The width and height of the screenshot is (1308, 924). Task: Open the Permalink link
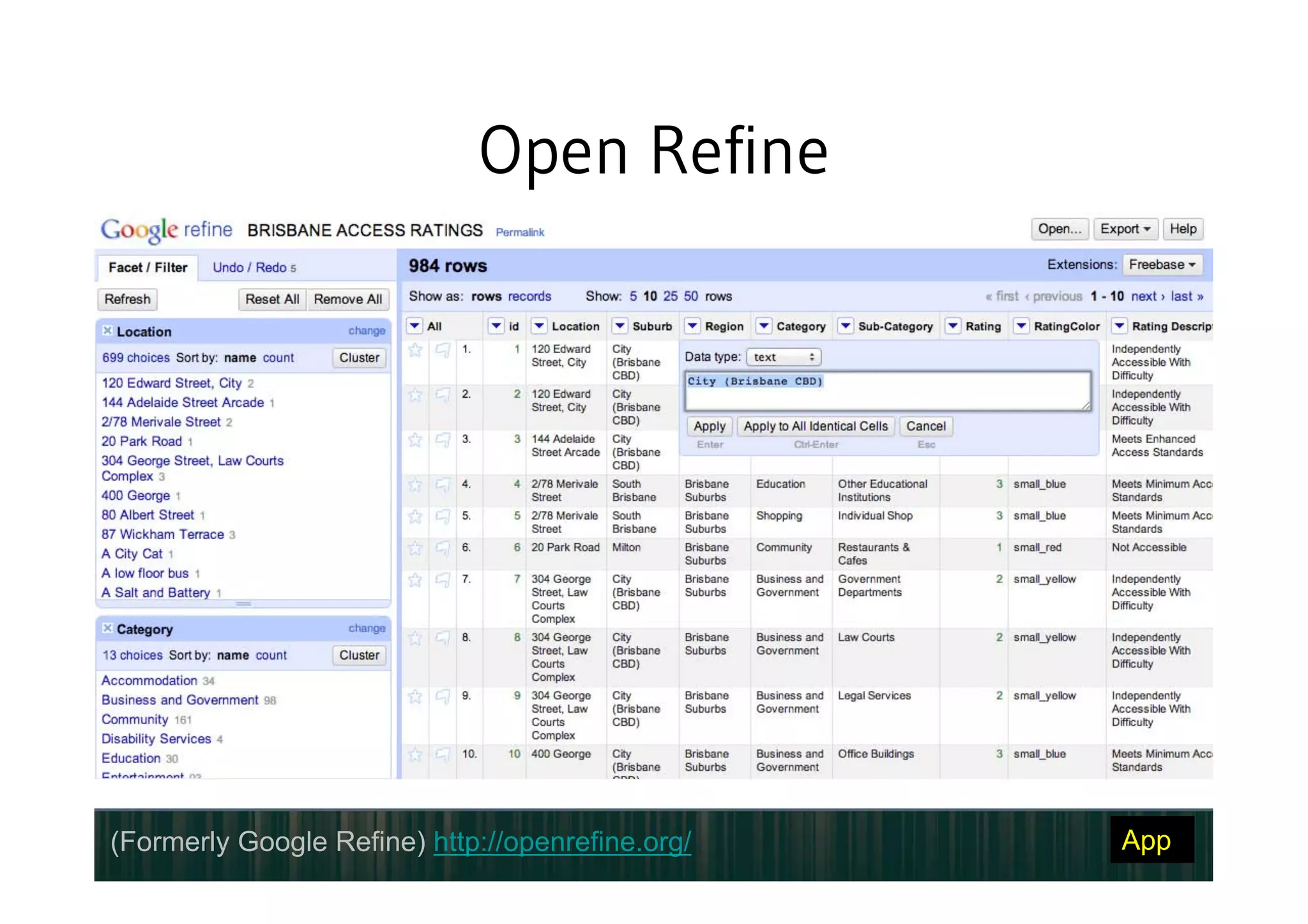click(520, 232)
